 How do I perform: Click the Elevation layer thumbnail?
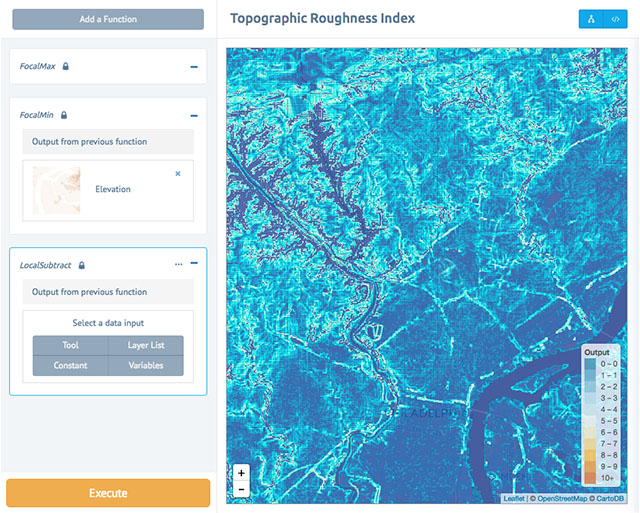pos(56,189)
